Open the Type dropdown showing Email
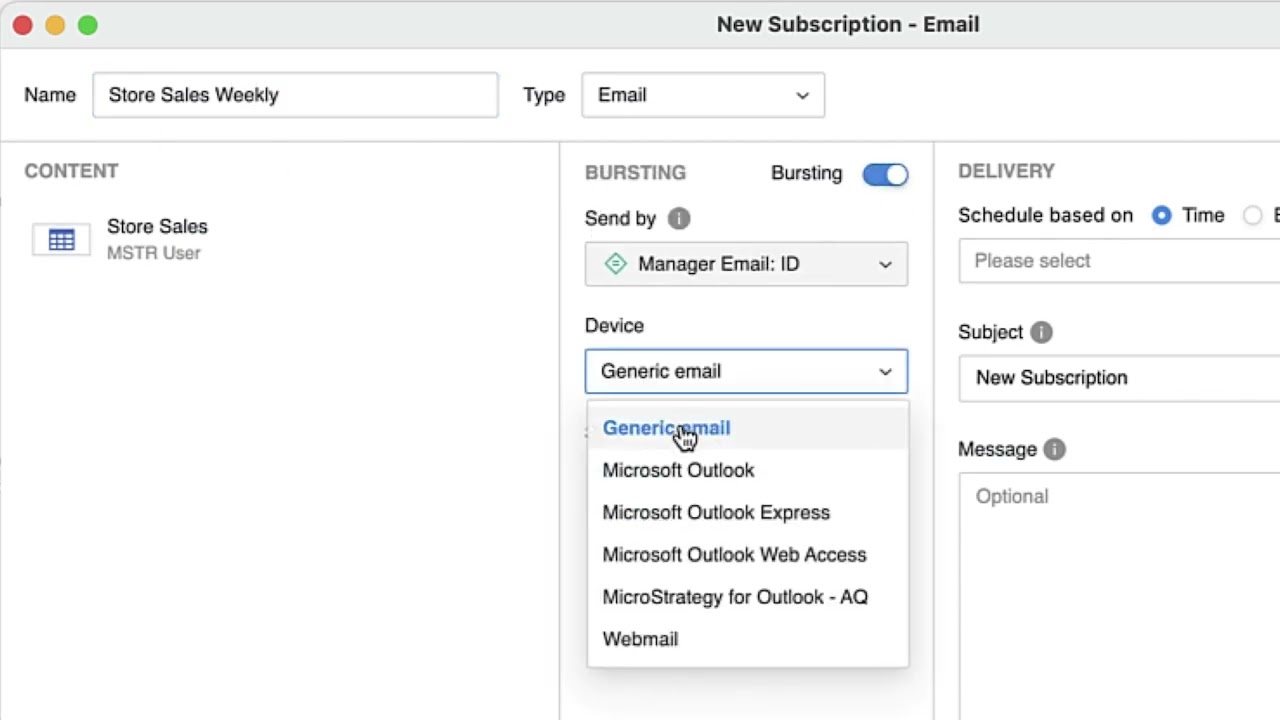This screenshot has width=1280, height=720. (703, 95)
